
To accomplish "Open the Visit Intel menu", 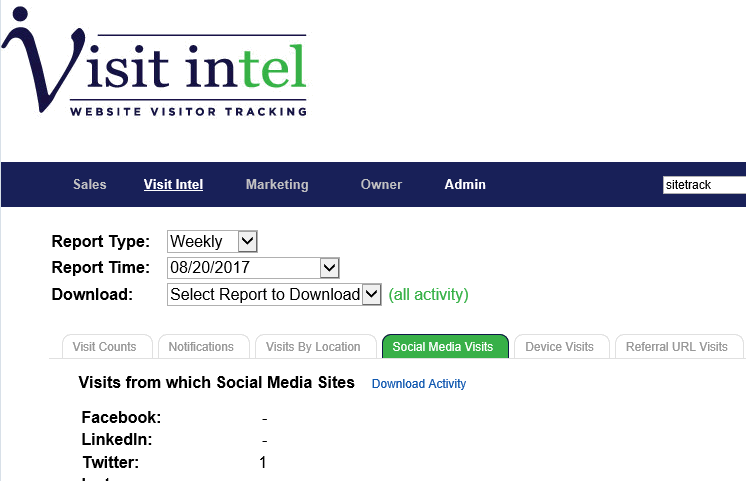I will tap(173, 185).
